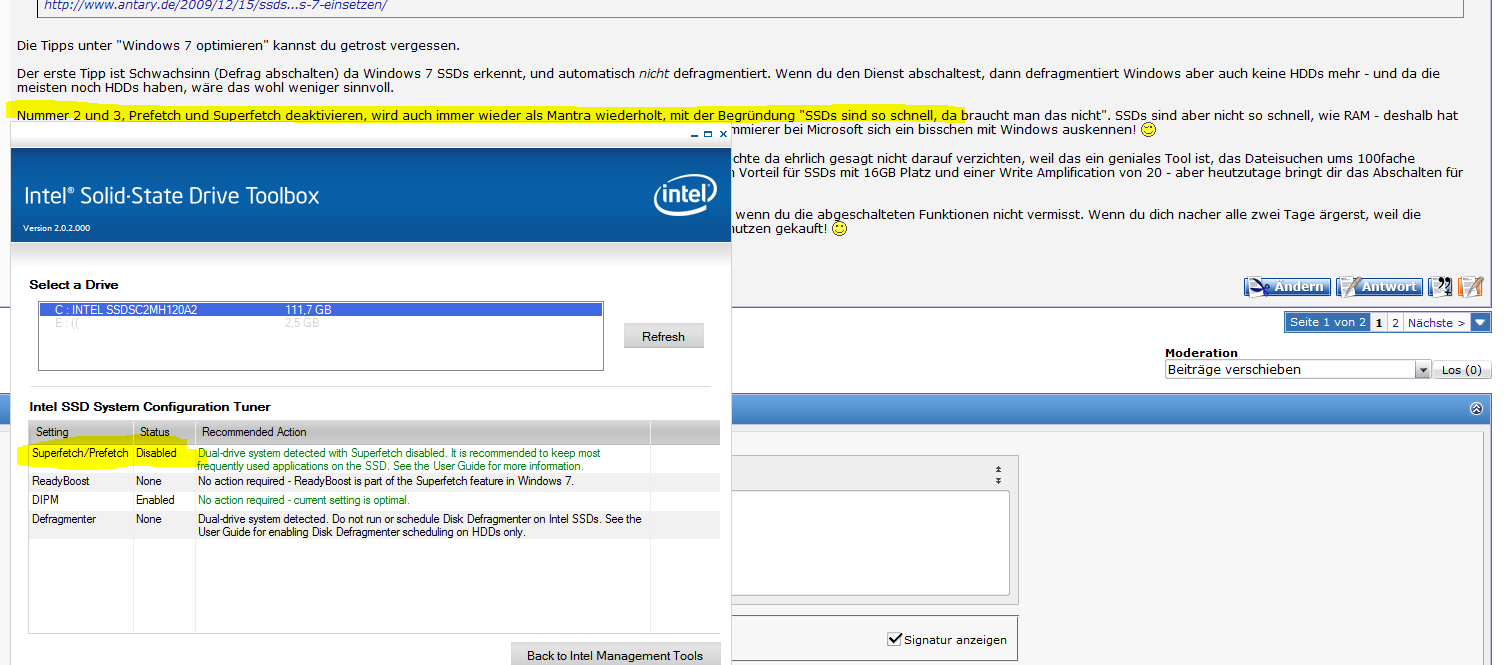Select the DIPM setting row
Screen dimensions: 1505x665
tap(374, 500)
